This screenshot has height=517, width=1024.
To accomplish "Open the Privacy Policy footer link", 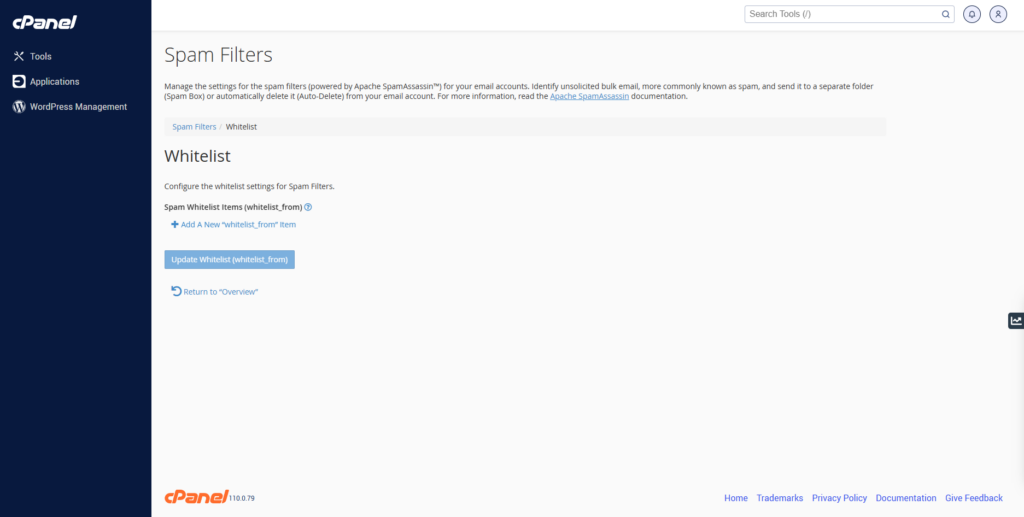I will coord(839,498).
